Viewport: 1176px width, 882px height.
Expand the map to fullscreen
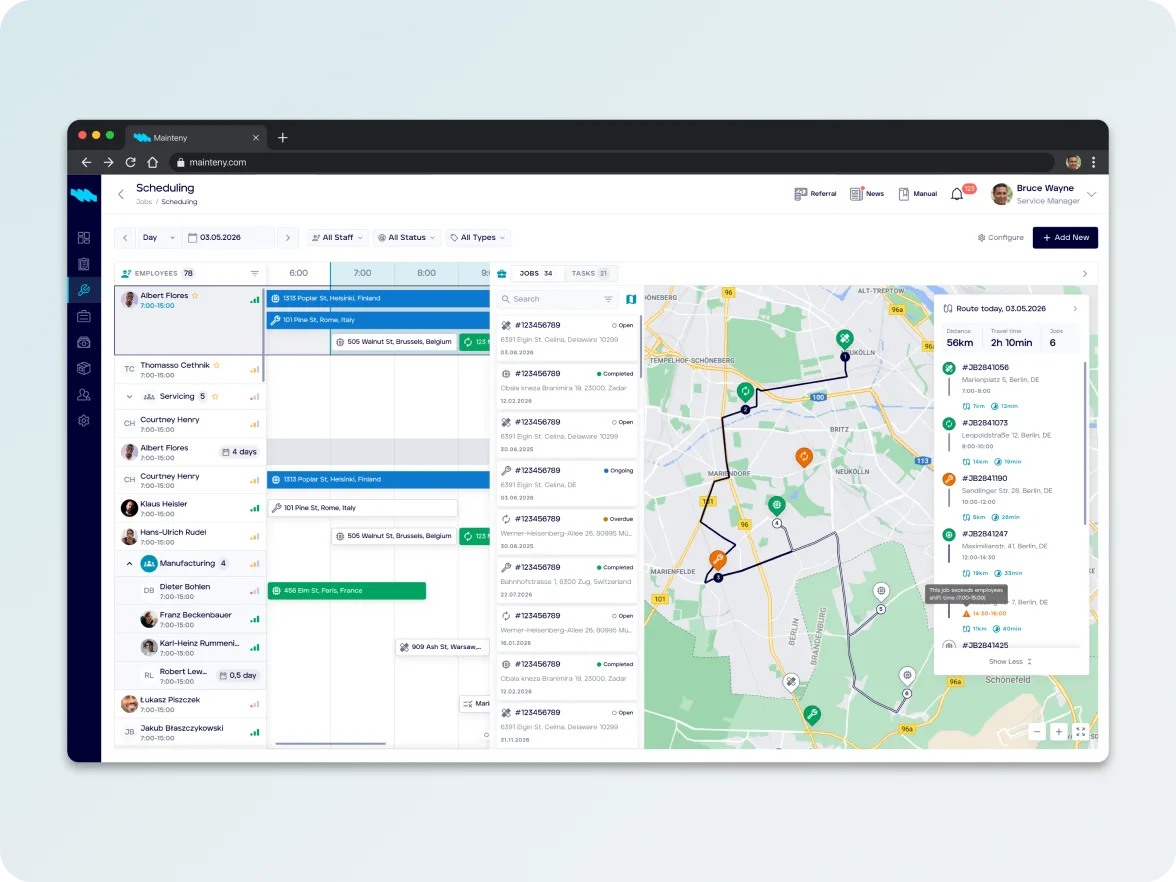[x=1081, y=732]
